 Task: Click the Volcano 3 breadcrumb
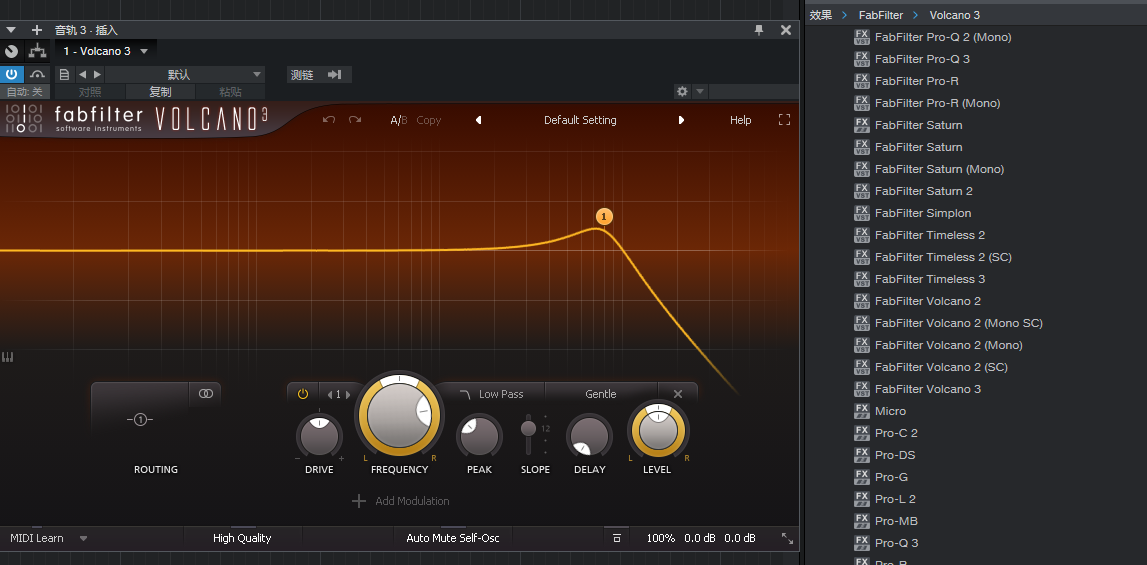(955, 15)
